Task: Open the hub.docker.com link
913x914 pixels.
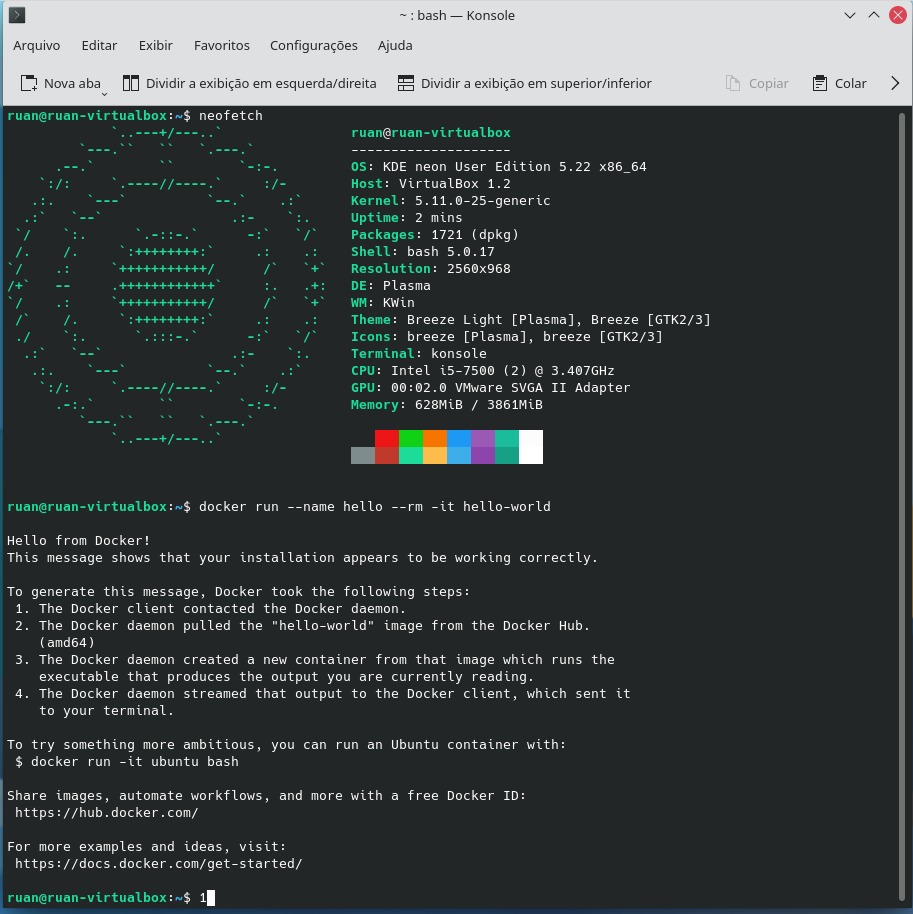Action: (107, 813)
